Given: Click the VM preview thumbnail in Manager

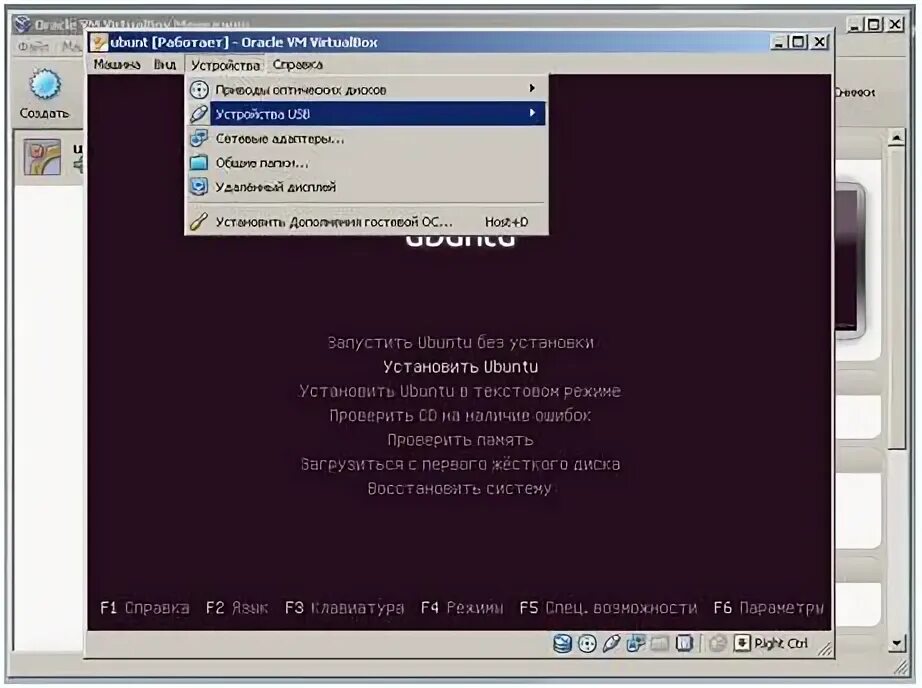Looking at the screenshot, I should [850, 261].
